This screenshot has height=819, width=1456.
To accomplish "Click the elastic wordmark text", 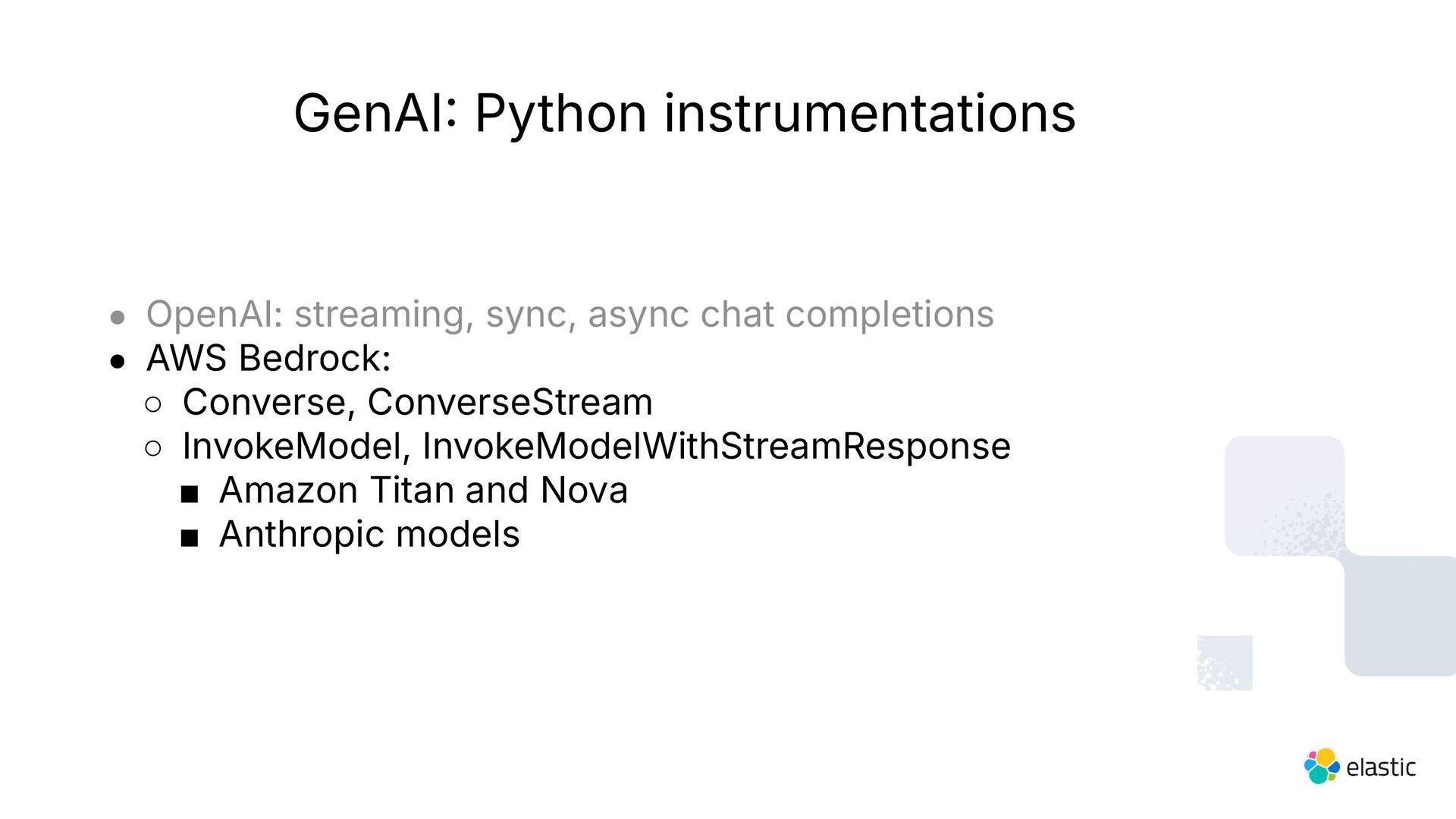I will coord(1381,767).
